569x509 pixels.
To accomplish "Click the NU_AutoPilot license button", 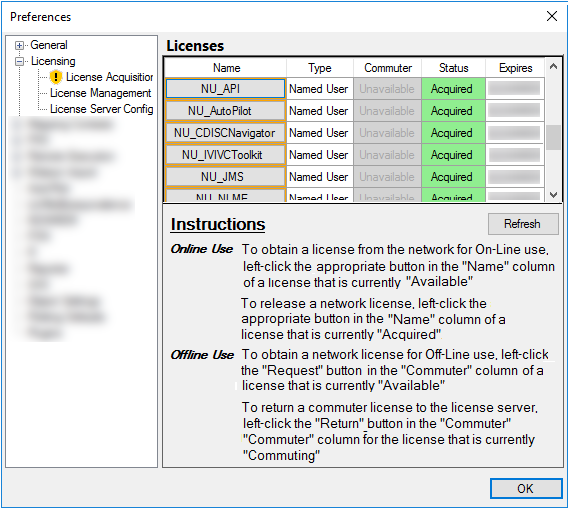I will (x=225, y=111).
